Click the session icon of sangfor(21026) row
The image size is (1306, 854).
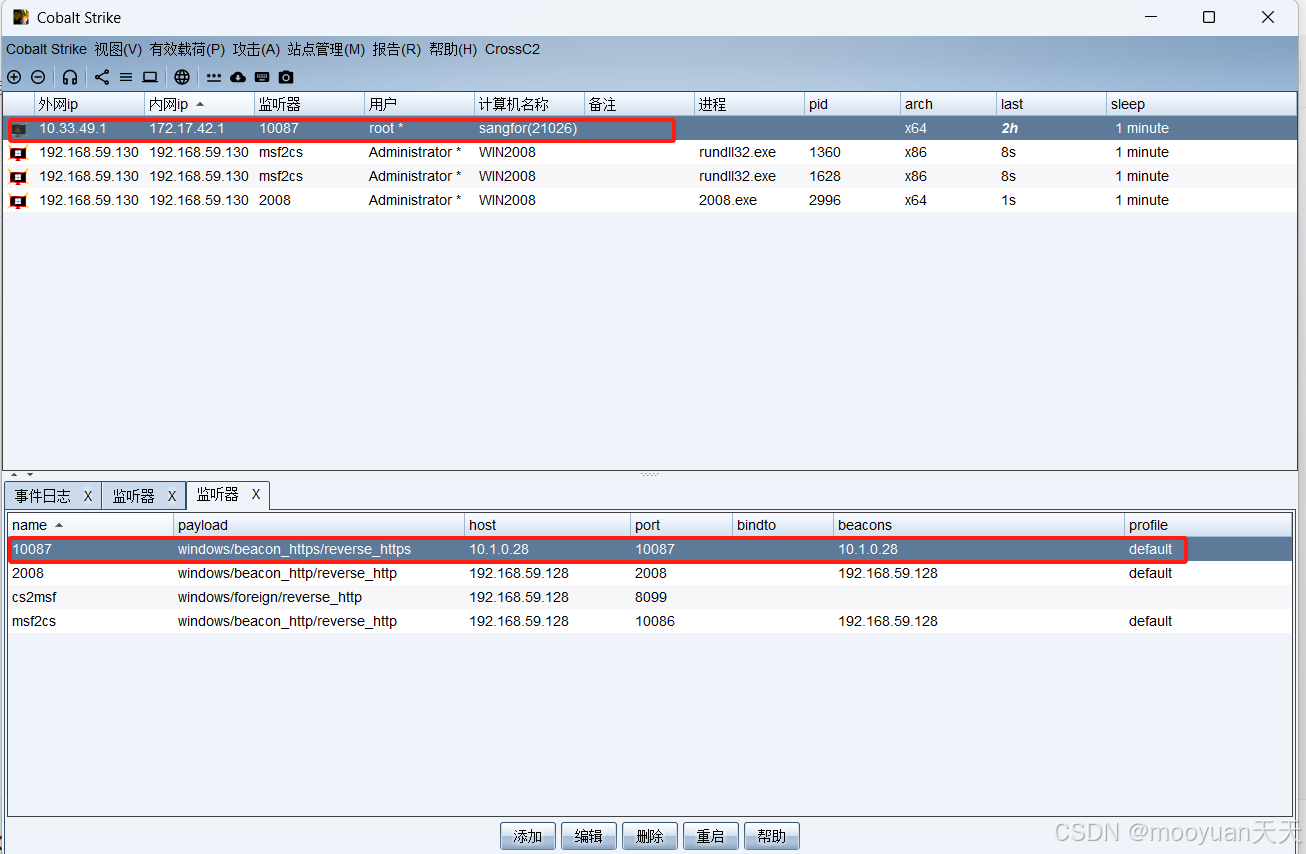18,129
